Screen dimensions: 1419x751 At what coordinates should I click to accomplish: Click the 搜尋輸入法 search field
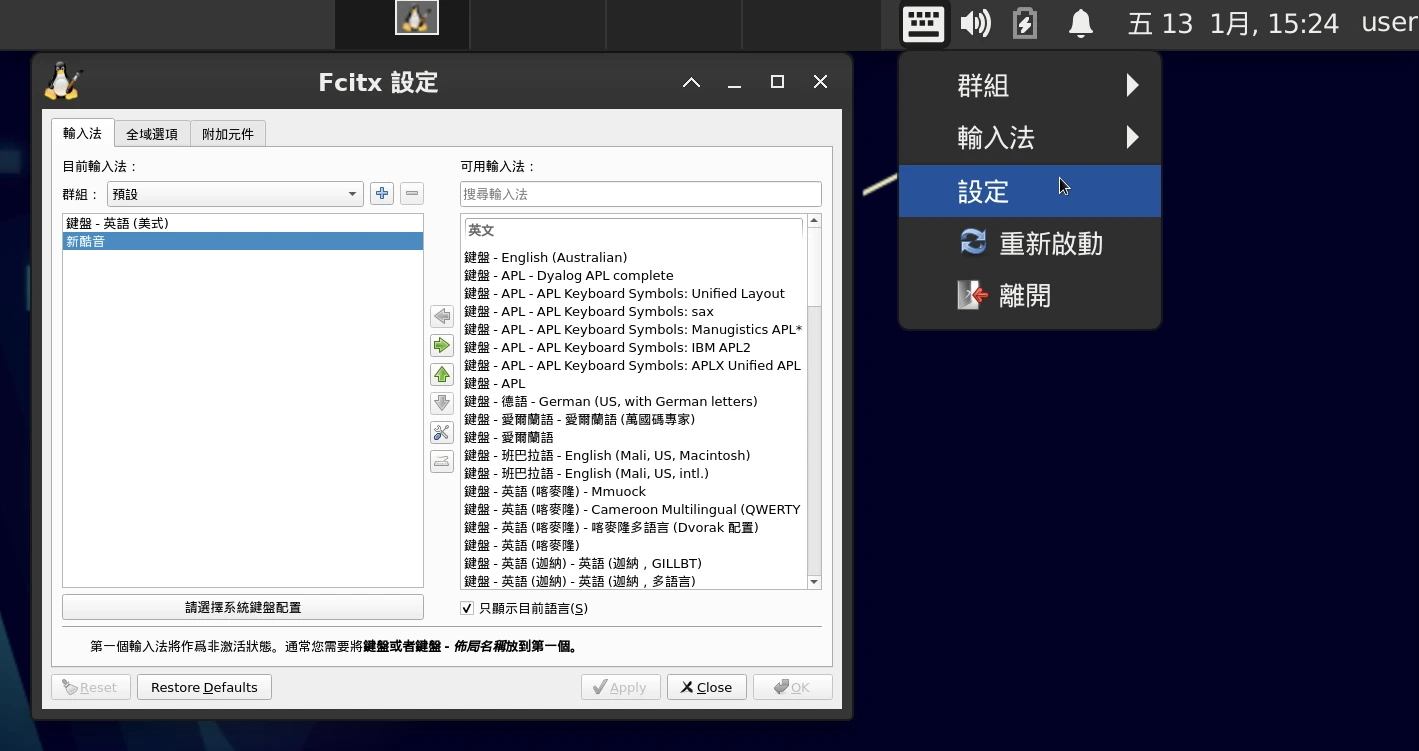[x=640, y=194]
